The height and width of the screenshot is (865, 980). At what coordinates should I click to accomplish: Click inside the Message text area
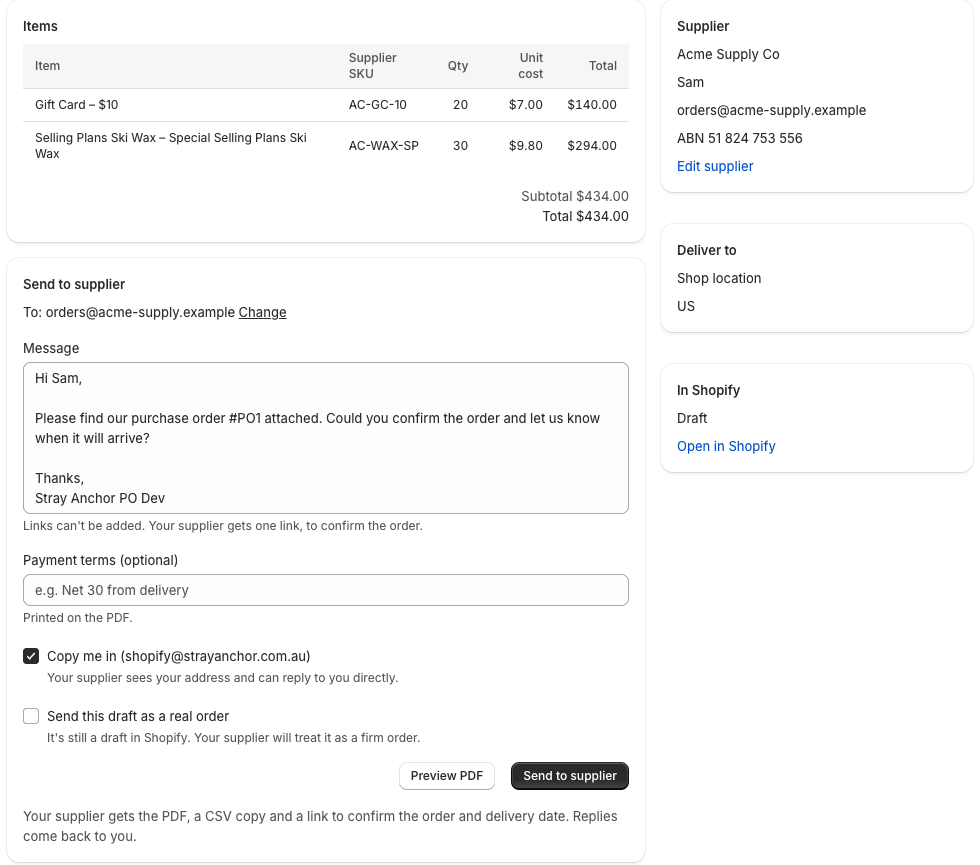326,438
